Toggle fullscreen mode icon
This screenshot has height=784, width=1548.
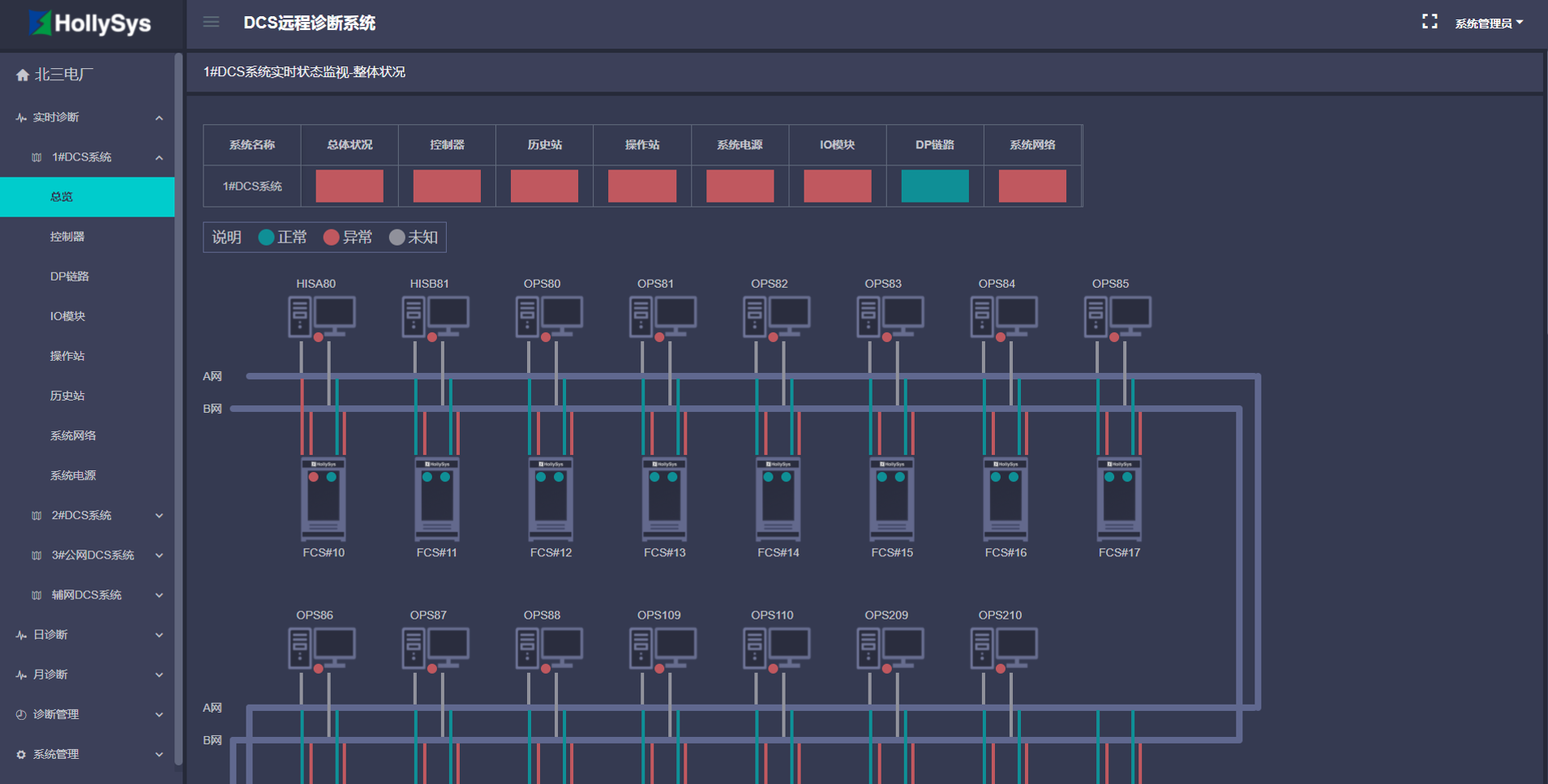tap(1429, 23)
